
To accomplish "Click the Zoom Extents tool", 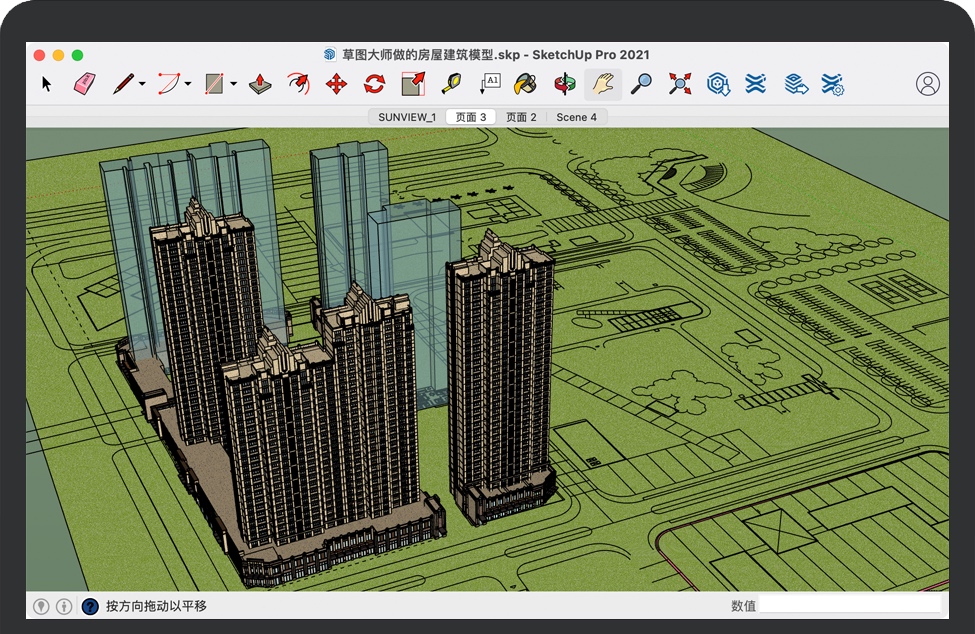I will click(680, 84).
